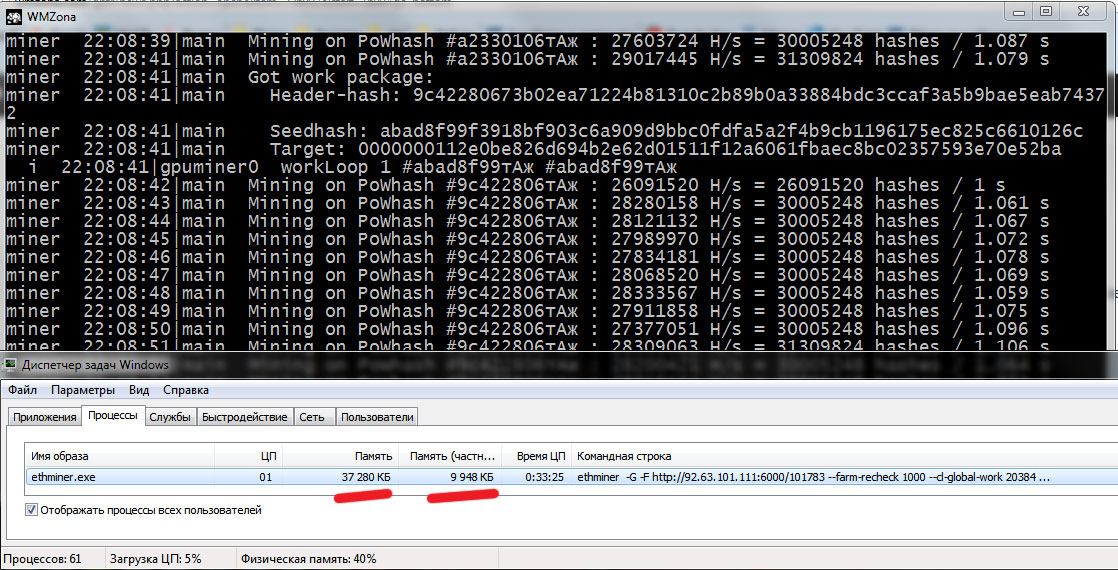
Task: Click the WMZona console window icon
Action: pos(14,14)
